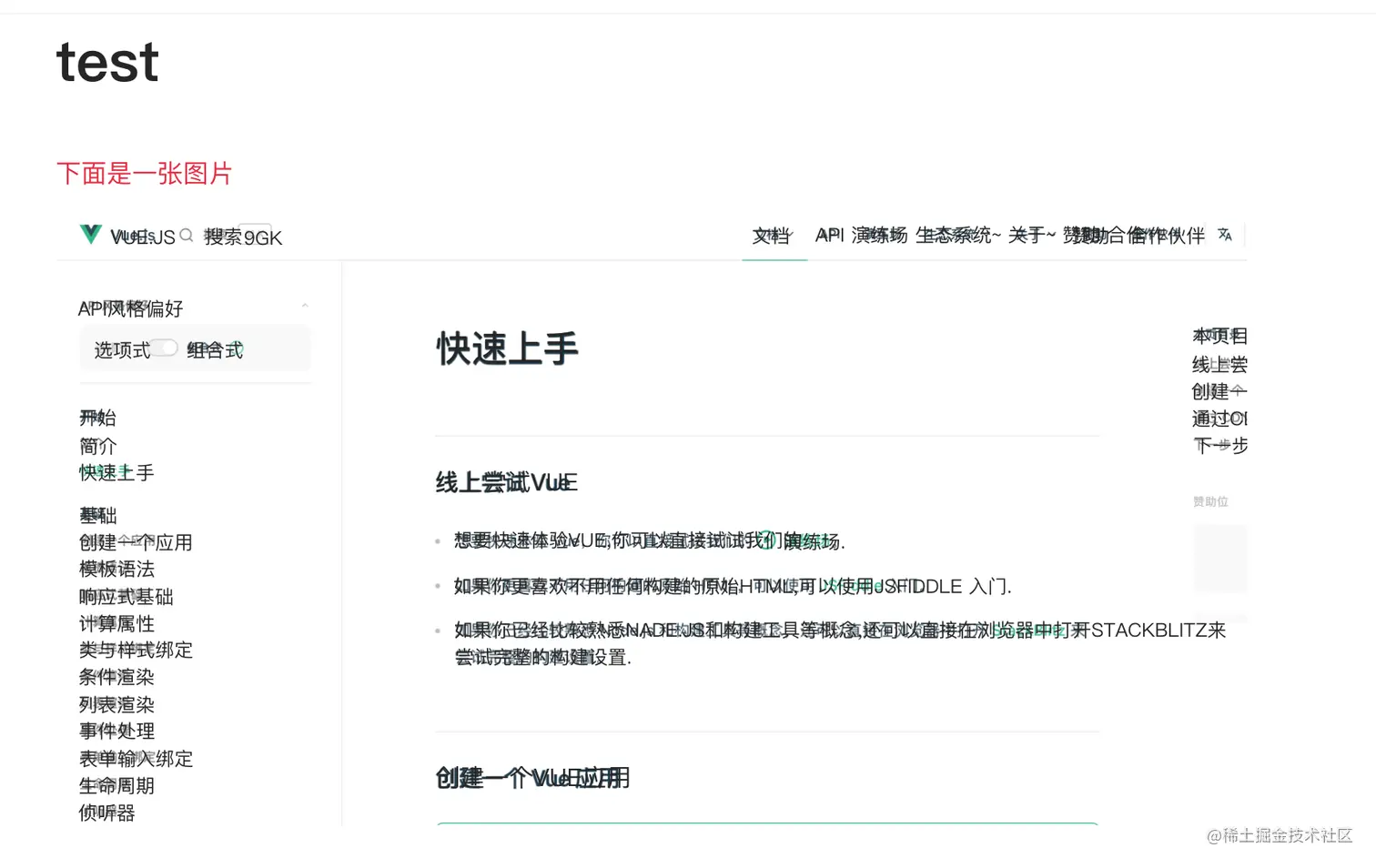This screenshot has width=1376, height=868.
Task: Go to the API nav item
Action: pos(829,236)
